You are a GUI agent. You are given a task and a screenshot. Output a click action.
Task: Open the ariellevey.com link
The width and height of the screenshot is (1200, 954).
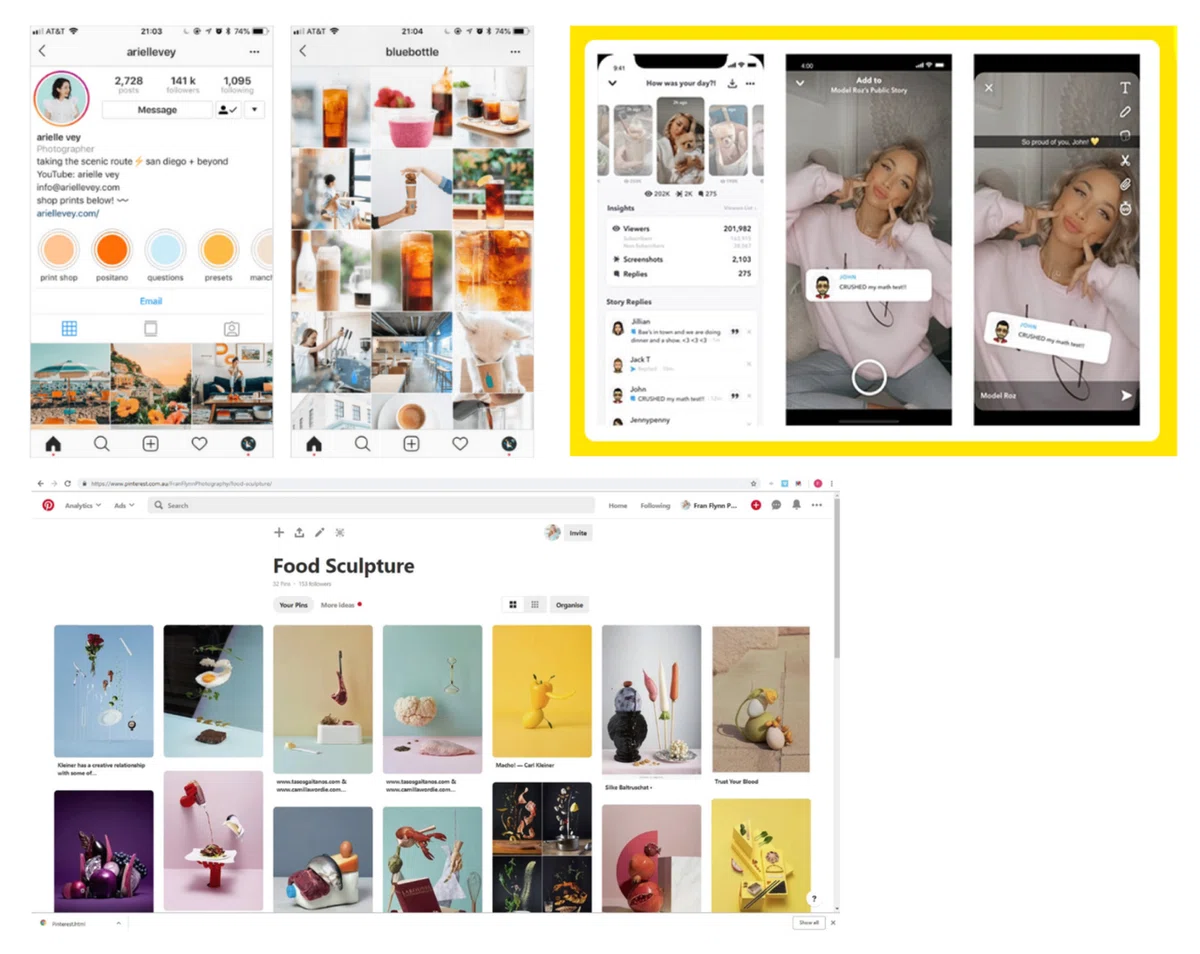tap(69, 214)
